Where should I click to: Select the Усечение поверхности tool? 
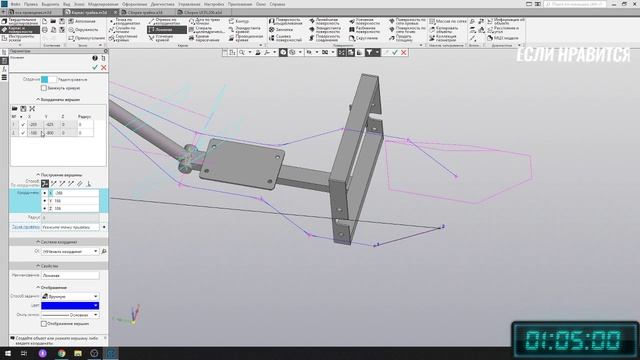(x=364, y=21)
